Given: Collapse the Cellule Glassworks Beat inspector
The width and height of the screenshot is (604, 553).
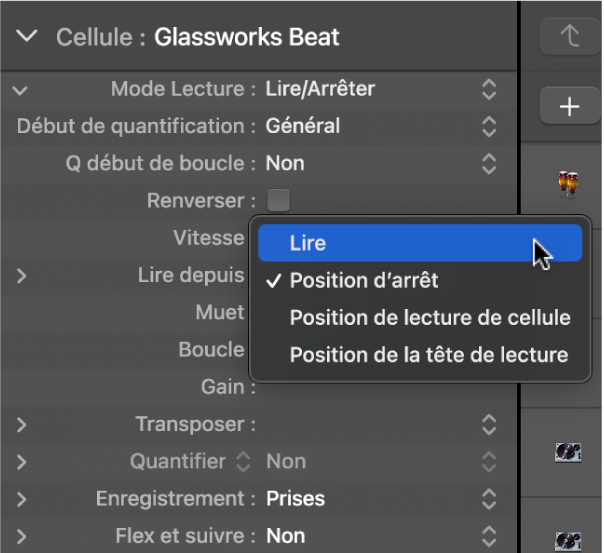Looking at the screenshot, I should pos(27,36).
